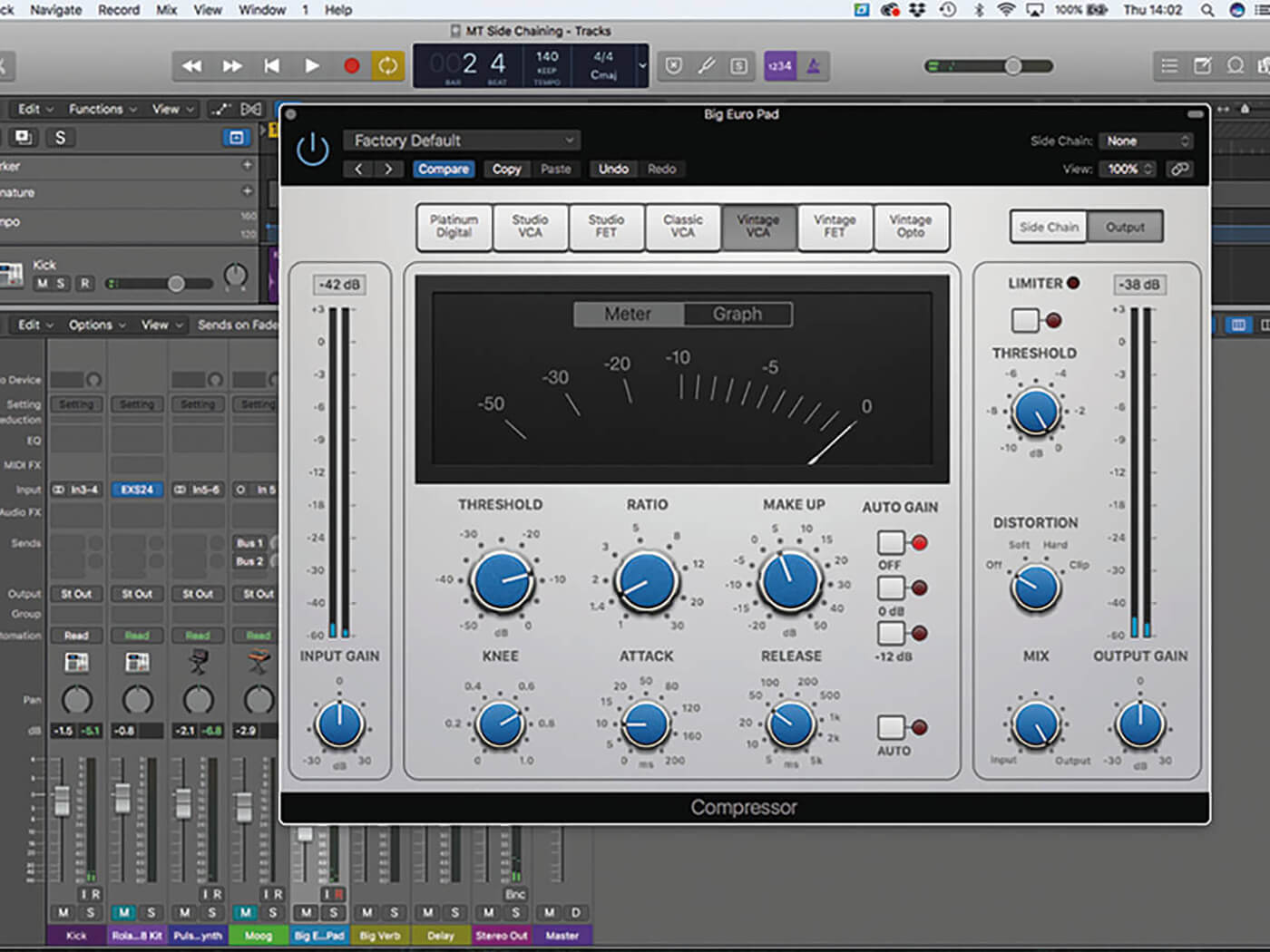
Task: Click the Copy button
Action: coord(506,169)
